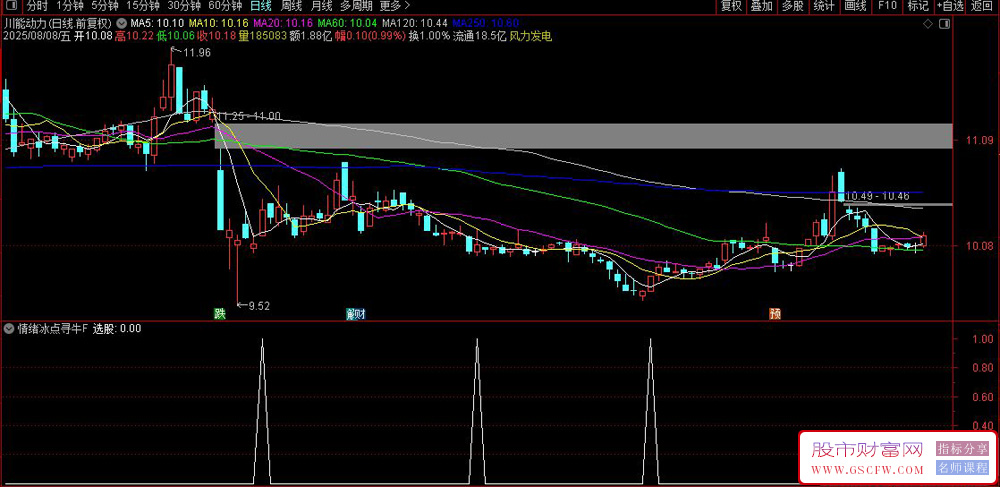The image size is (1000, 487).
Task: Click the green MA60: 10.04 value
Action: click(x=346, y=24)
